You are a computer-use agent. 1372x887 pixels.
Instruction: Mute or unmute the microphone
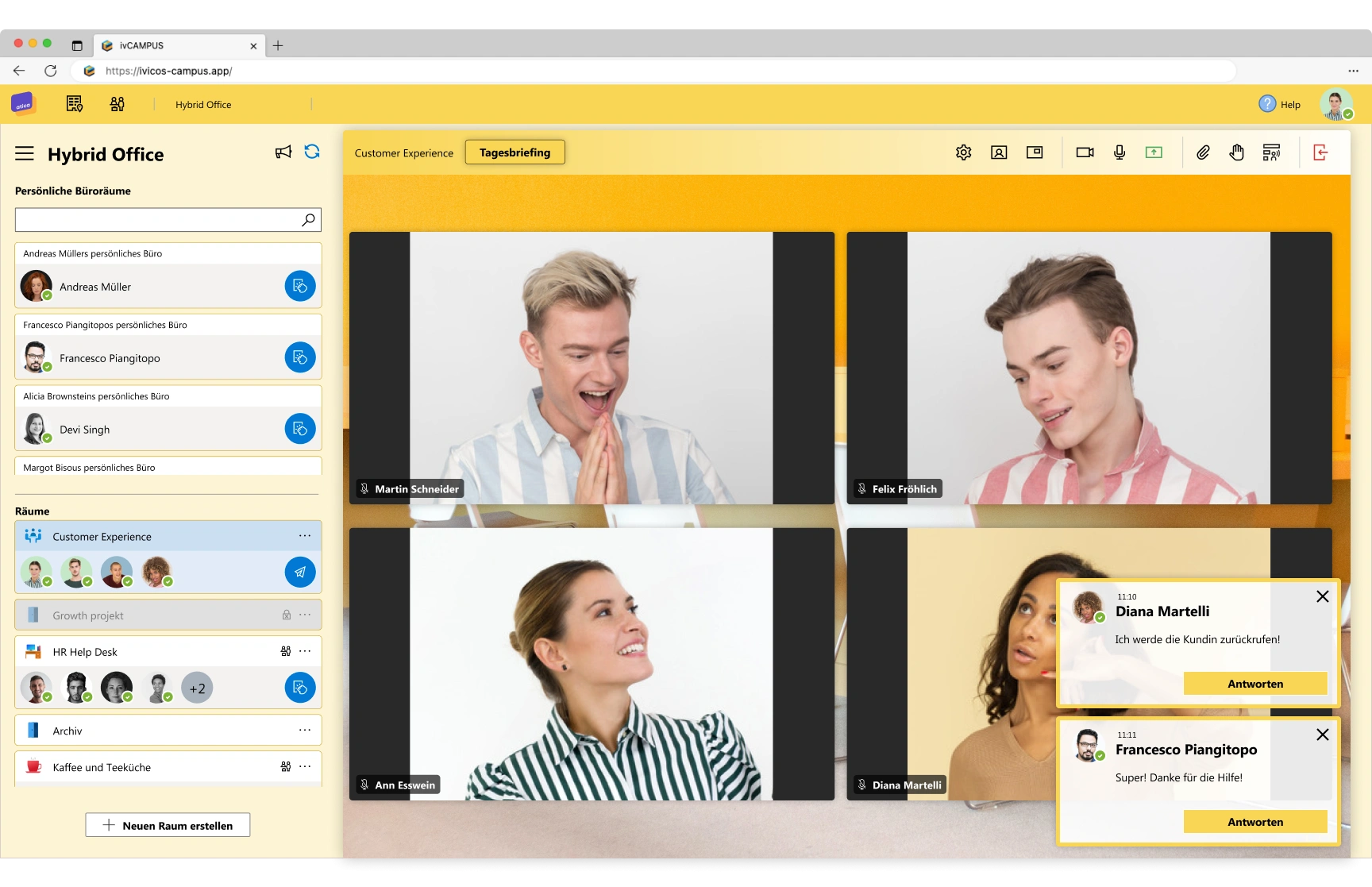point(1119,152)
